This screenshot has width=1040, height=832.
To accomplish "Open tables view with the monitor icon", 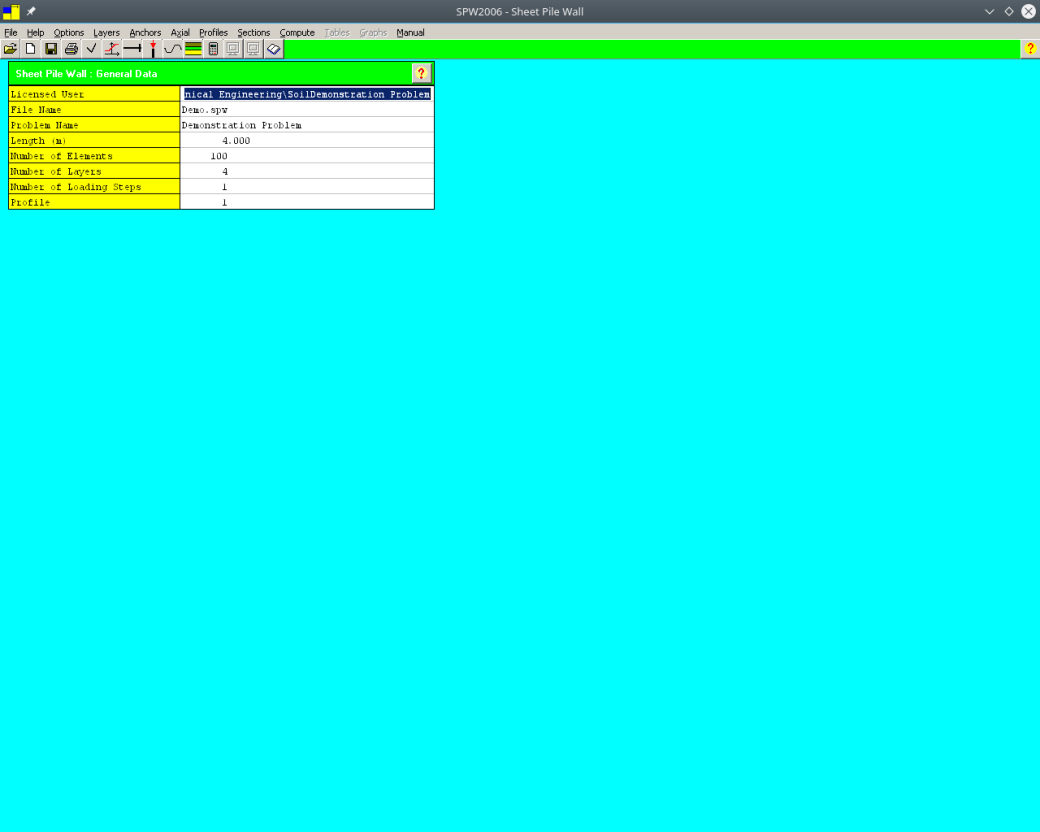I will (x=232, y=48).
